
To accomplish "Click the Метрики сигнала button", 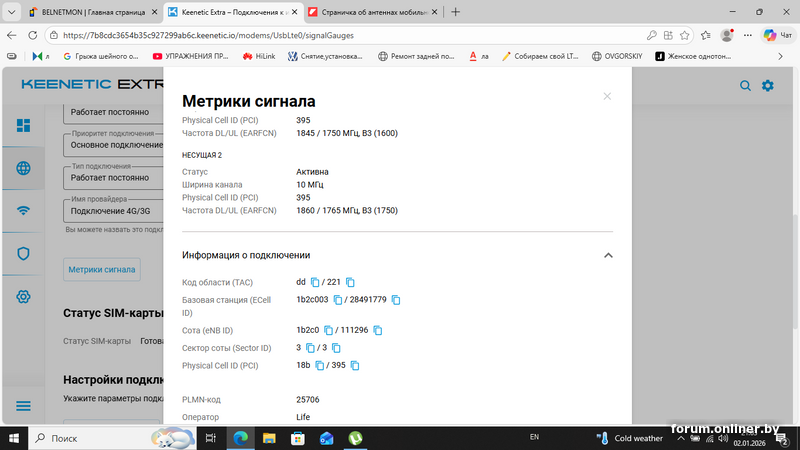I will click(x=102, y=269).
